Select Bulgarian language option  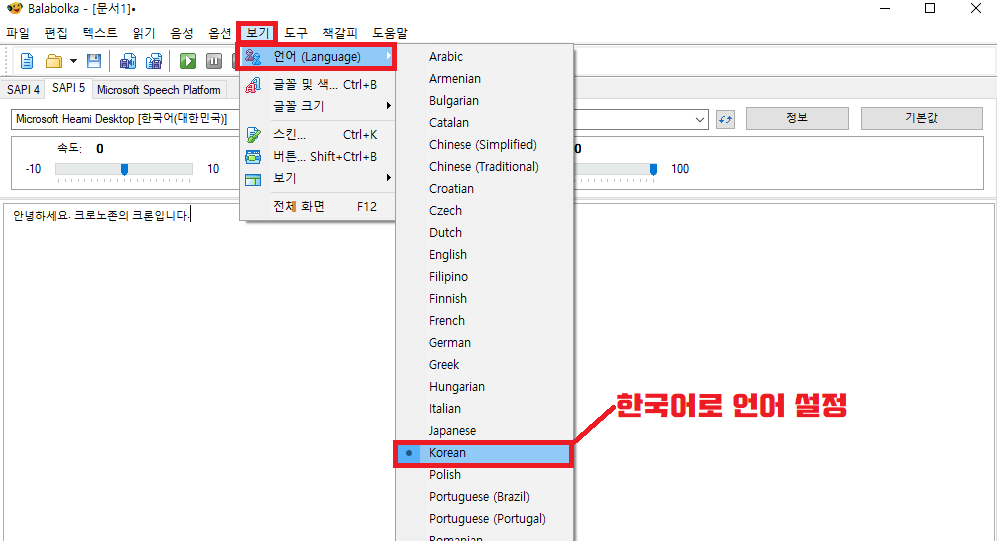[x=483, y=100]
